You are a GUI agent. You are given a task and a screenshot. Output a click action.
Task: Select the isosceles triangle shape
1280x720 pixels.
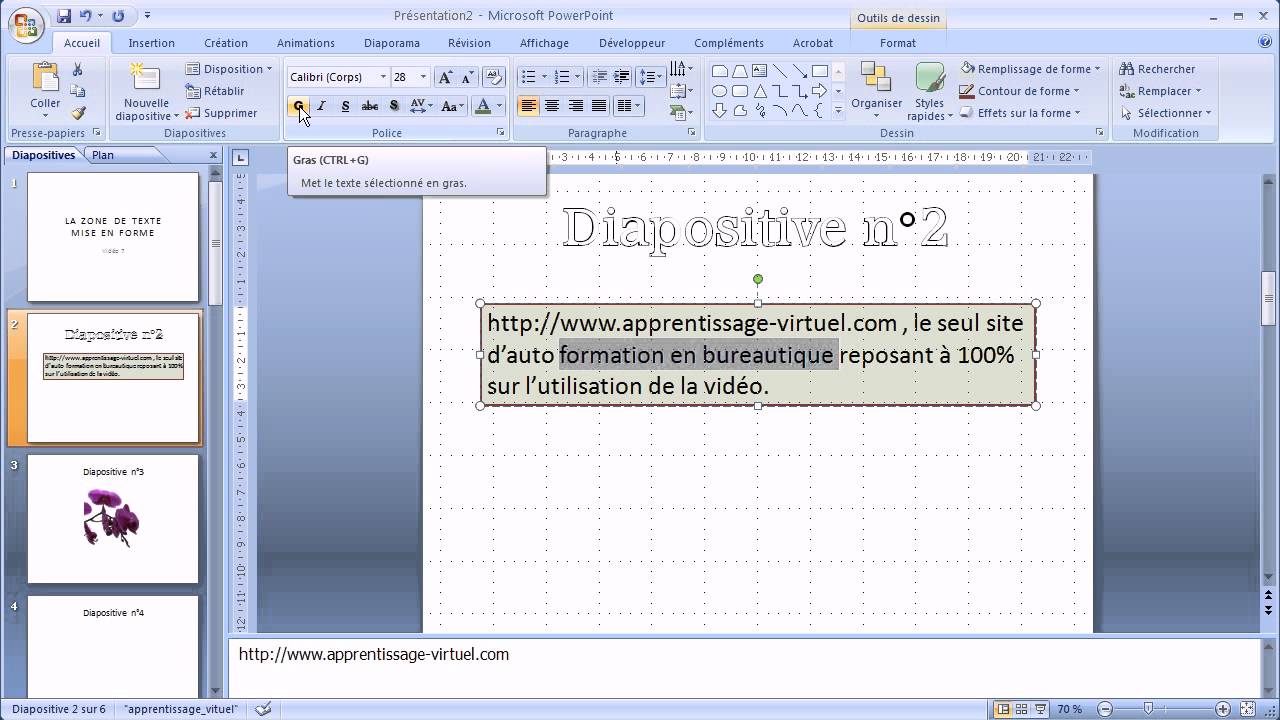tap(760, 91)
